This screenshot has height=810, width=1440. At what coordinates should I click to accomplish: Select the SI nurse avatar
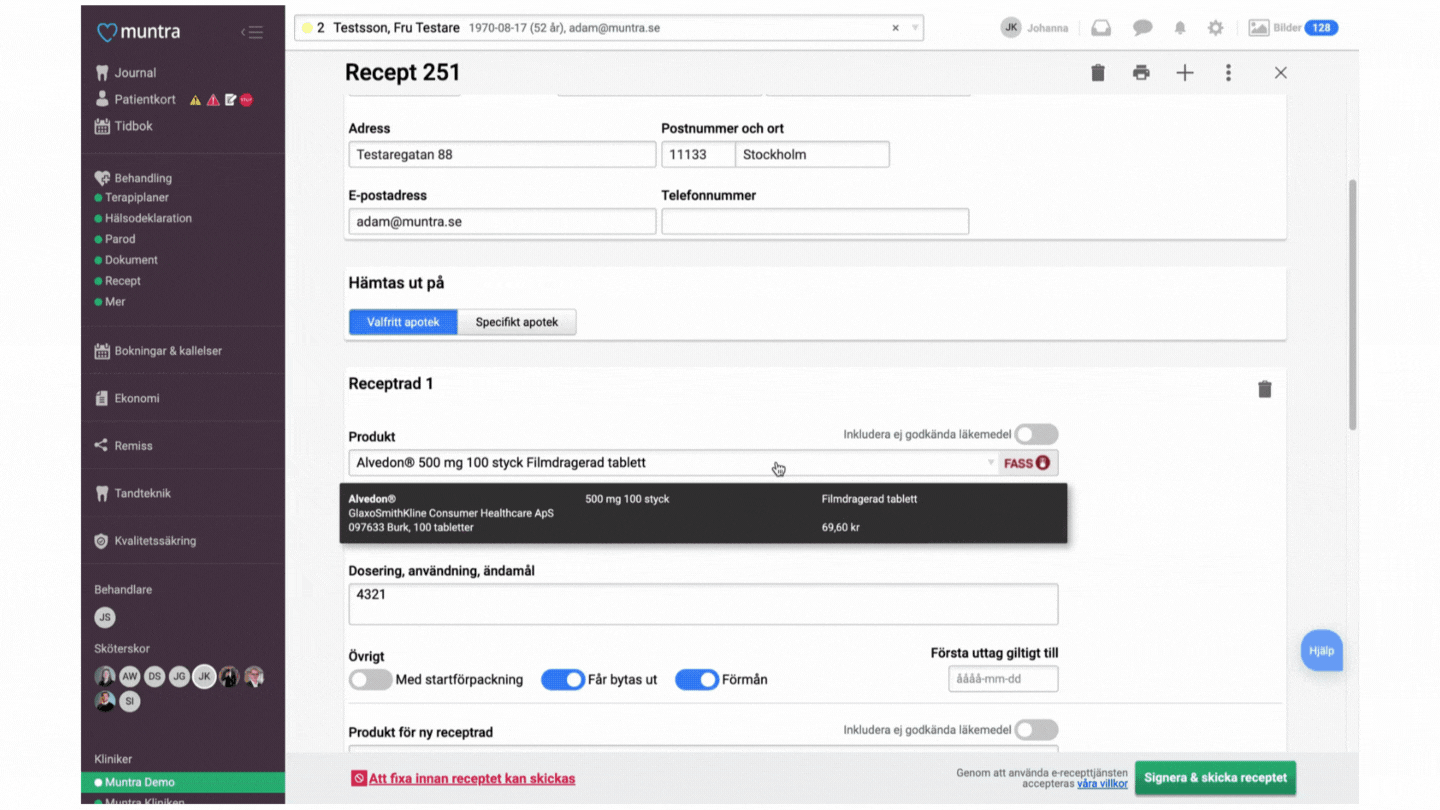[129, 701]
